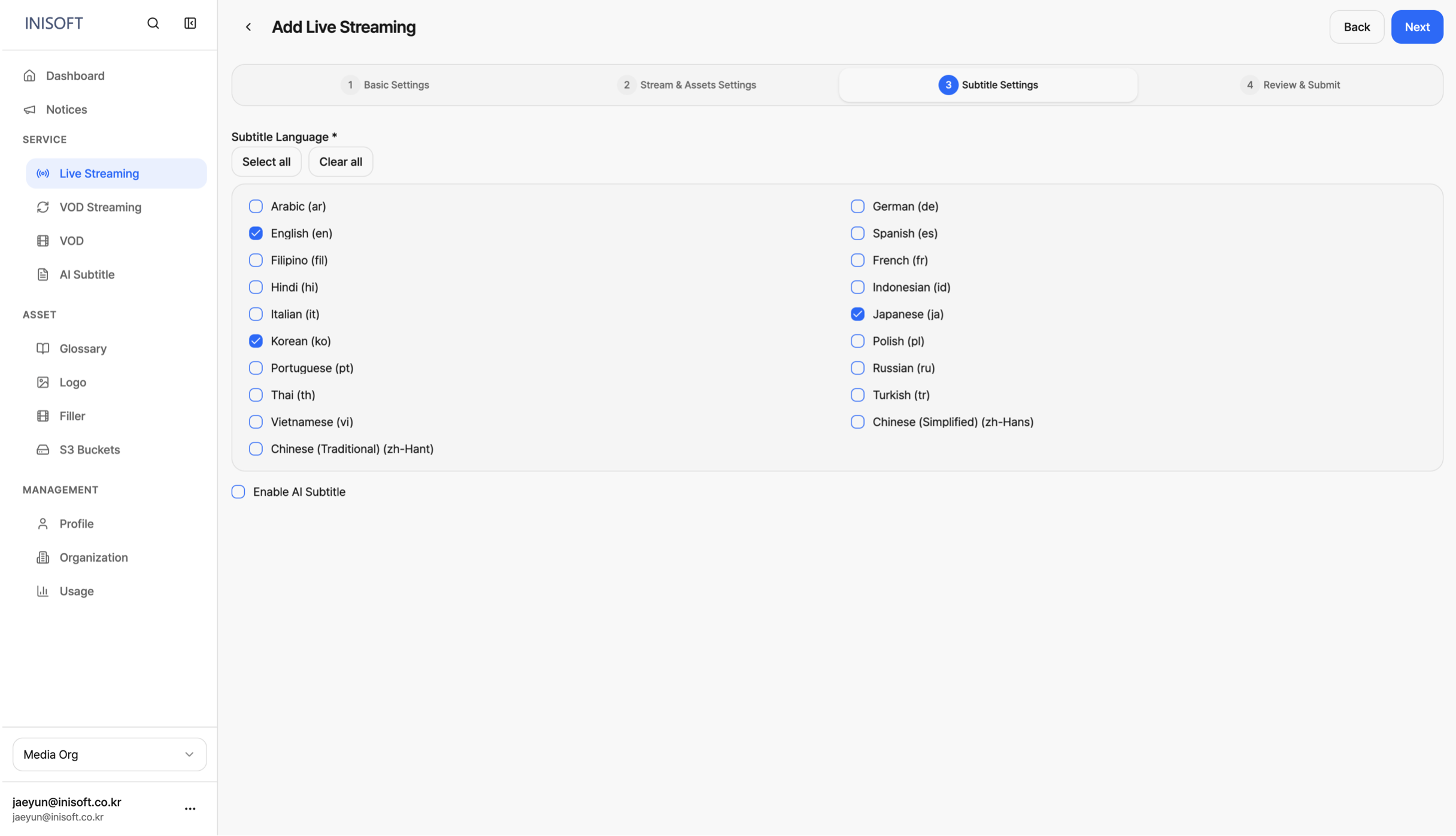Viewport: 1456px width, 836px height.
Task: Open user account more options ellipsis
Action: click(190, 808)
